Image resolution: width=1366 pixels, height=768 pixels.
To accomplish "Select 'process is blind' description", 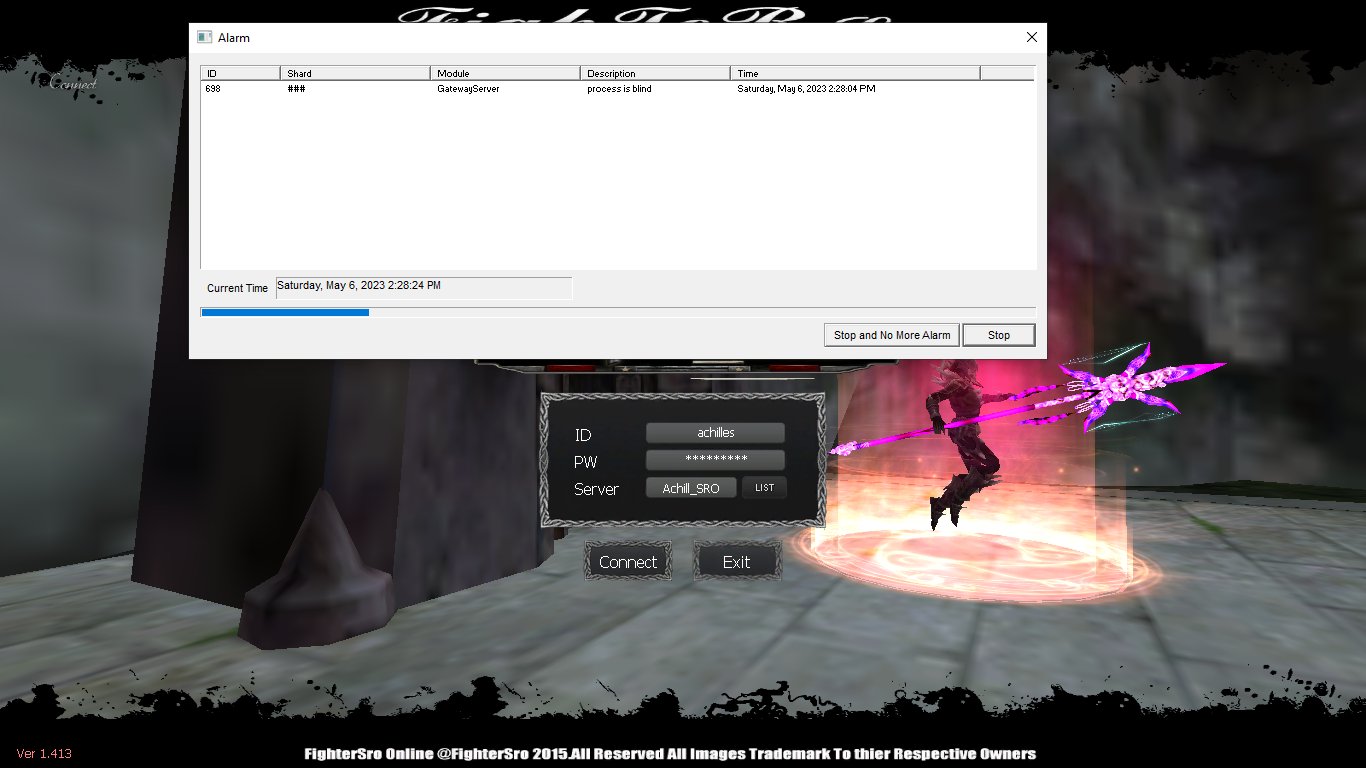I will [619, 89].
